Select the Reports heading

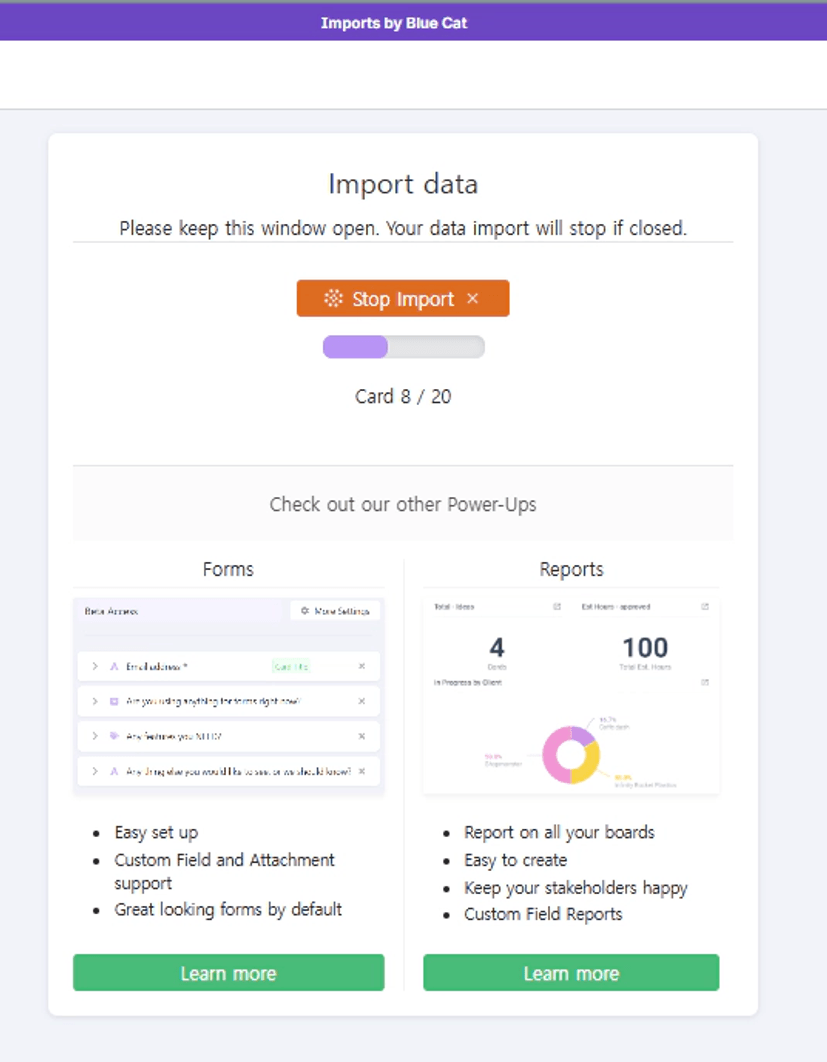point(571,569)
